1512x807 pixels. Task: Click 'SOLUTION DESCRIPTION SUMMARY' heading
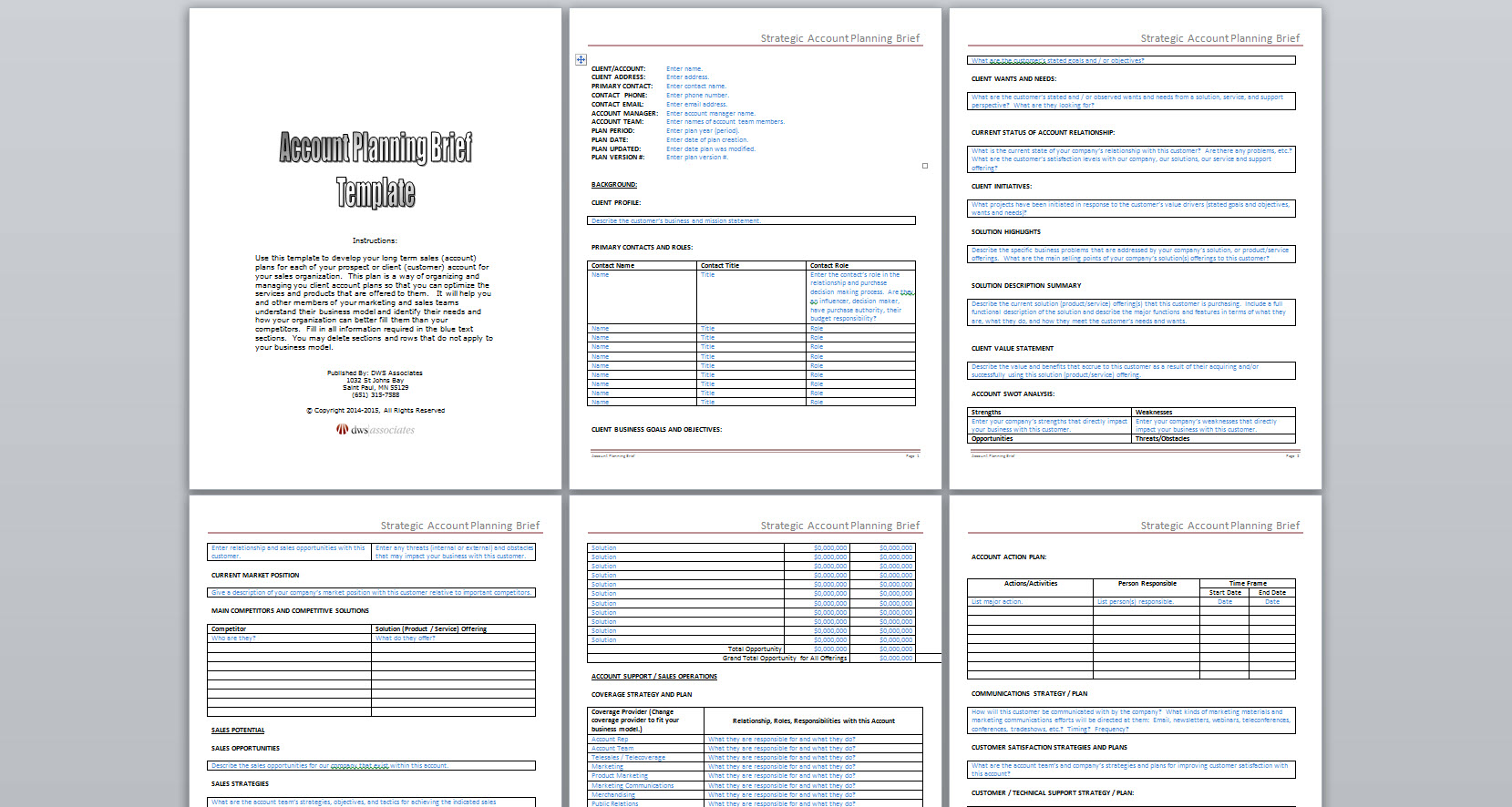(x=1026, y=286)
